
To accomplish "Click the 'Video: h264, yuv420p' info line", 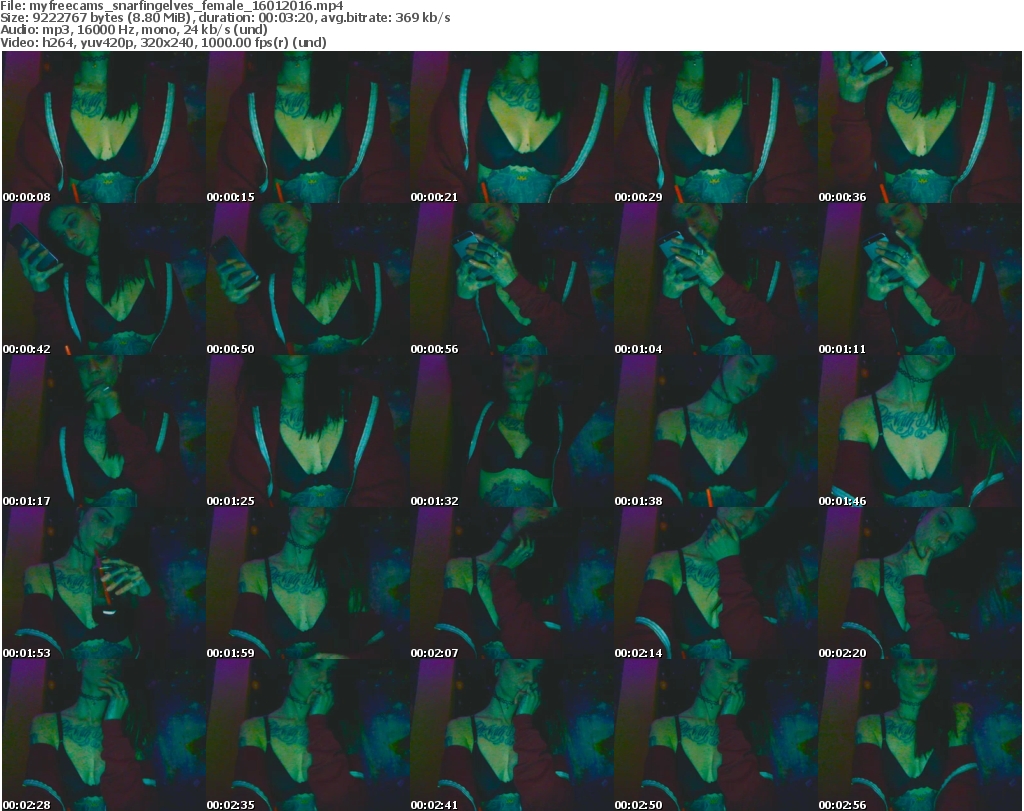I will point(163,42).
